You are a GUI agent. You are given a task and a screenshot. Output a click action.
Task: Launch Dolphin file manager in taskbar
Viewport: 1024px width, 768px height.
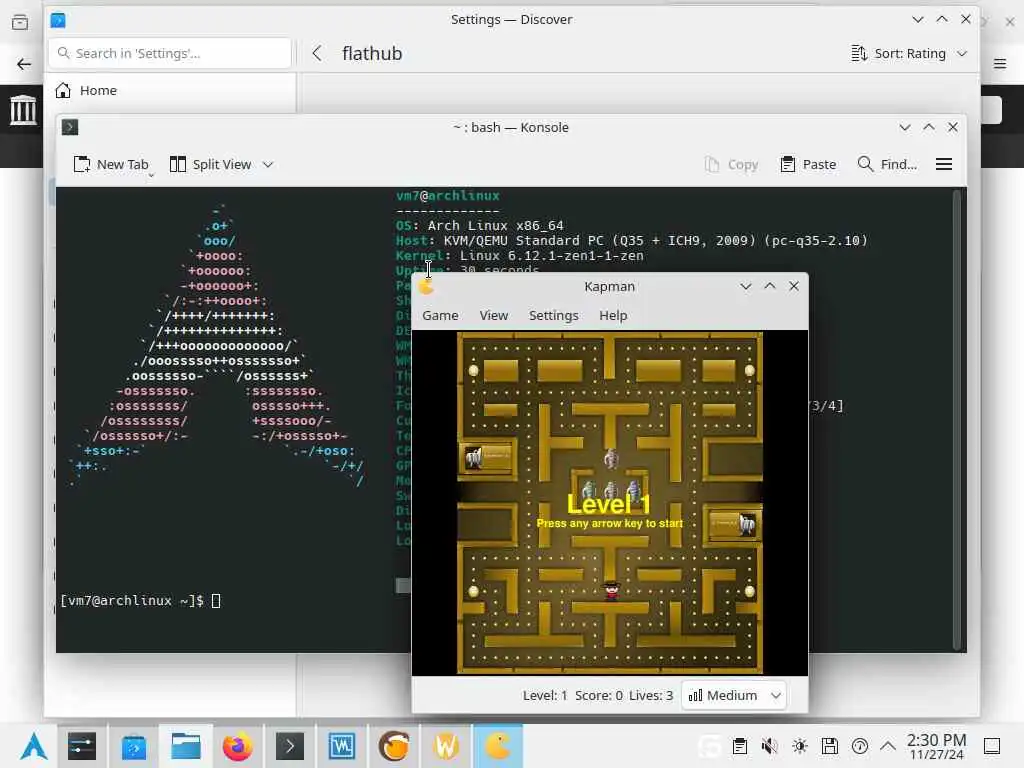(185, 746)
